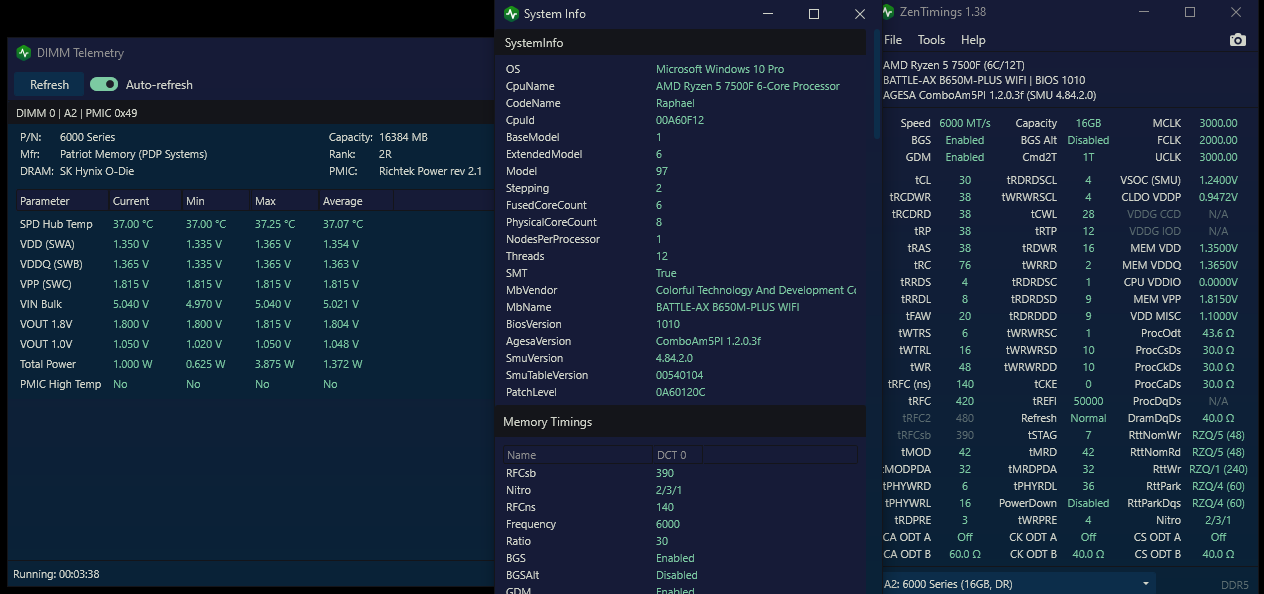Screen dimensions: 1264x594
Task: Click the FCLK 2000.00 value
Action: coord(1218,141)
